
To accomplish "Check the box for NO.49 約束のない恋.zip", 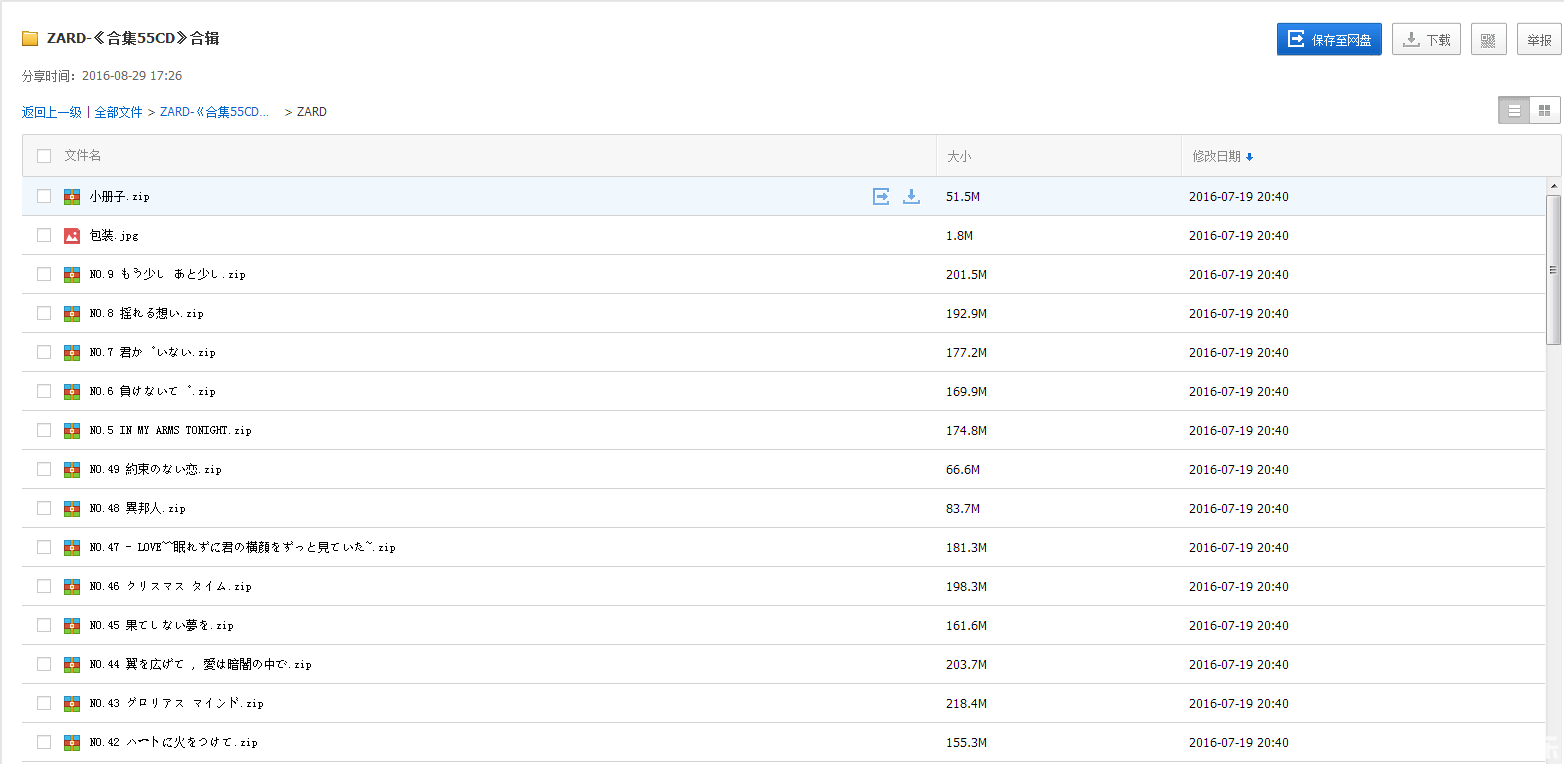I will [44, 469].
